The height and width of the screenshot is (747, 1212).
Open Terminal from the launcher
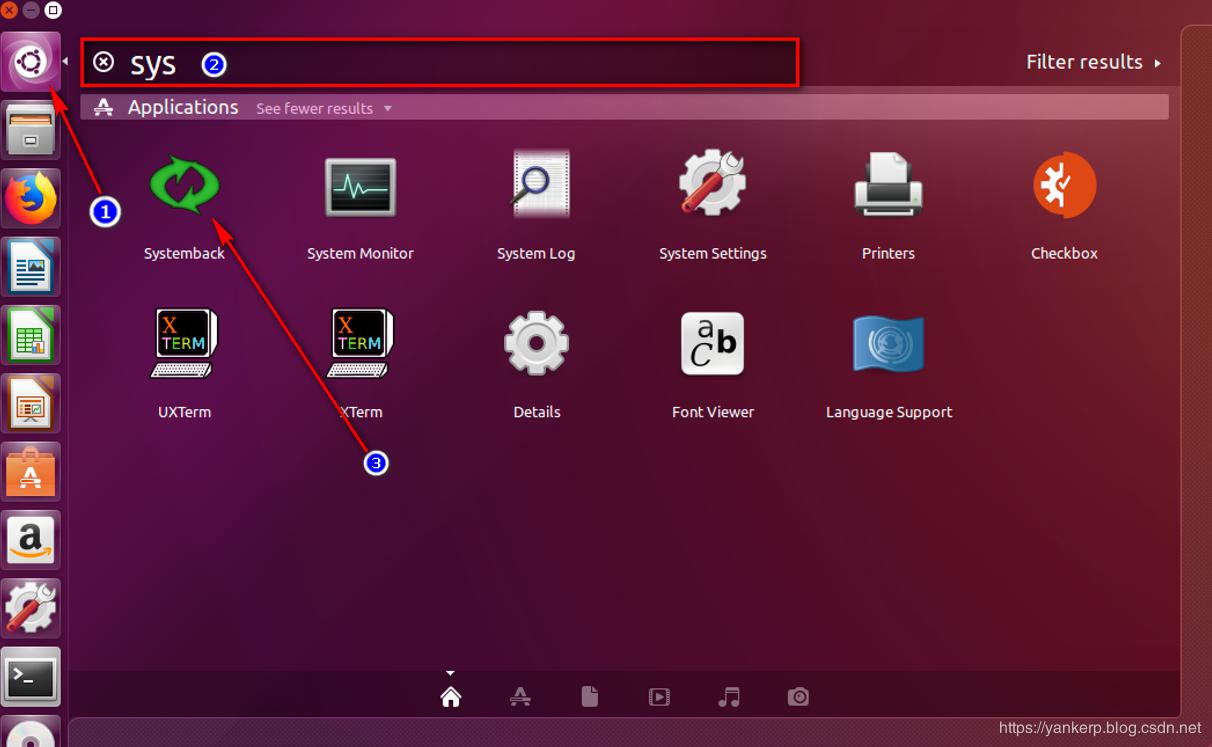pos(31,676)
